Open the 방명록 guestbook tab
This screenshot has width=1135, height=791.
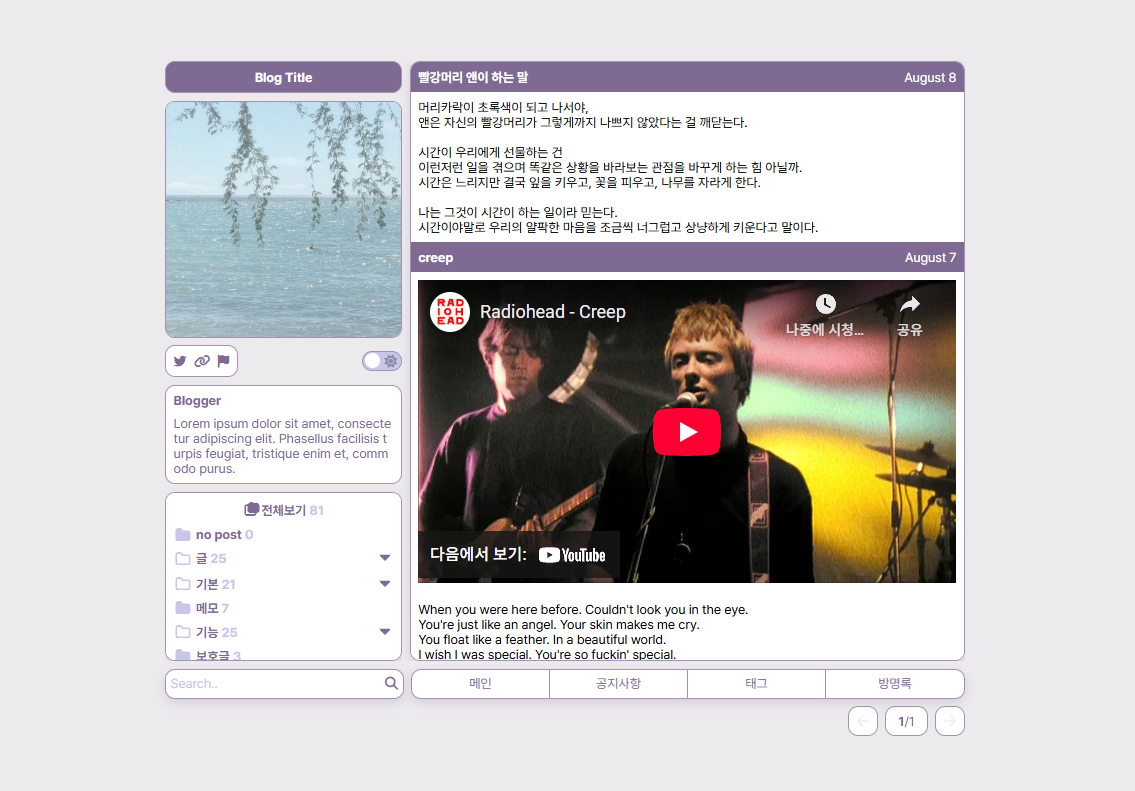(895, 684)
